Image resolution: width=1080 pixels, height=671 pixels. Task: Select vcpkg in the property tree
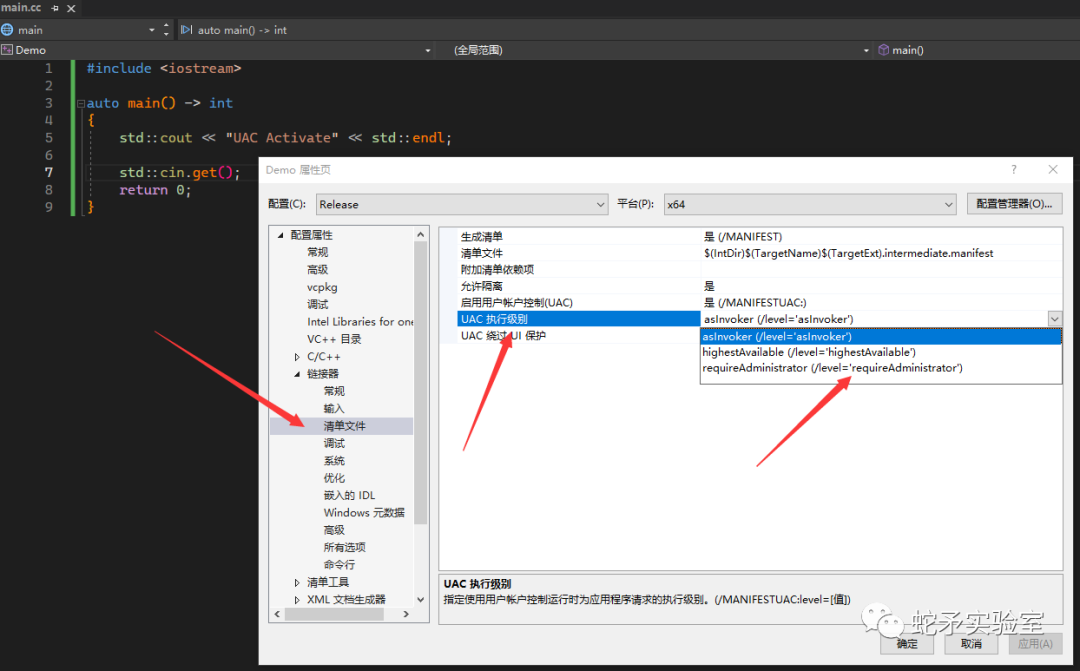[322, 287]
